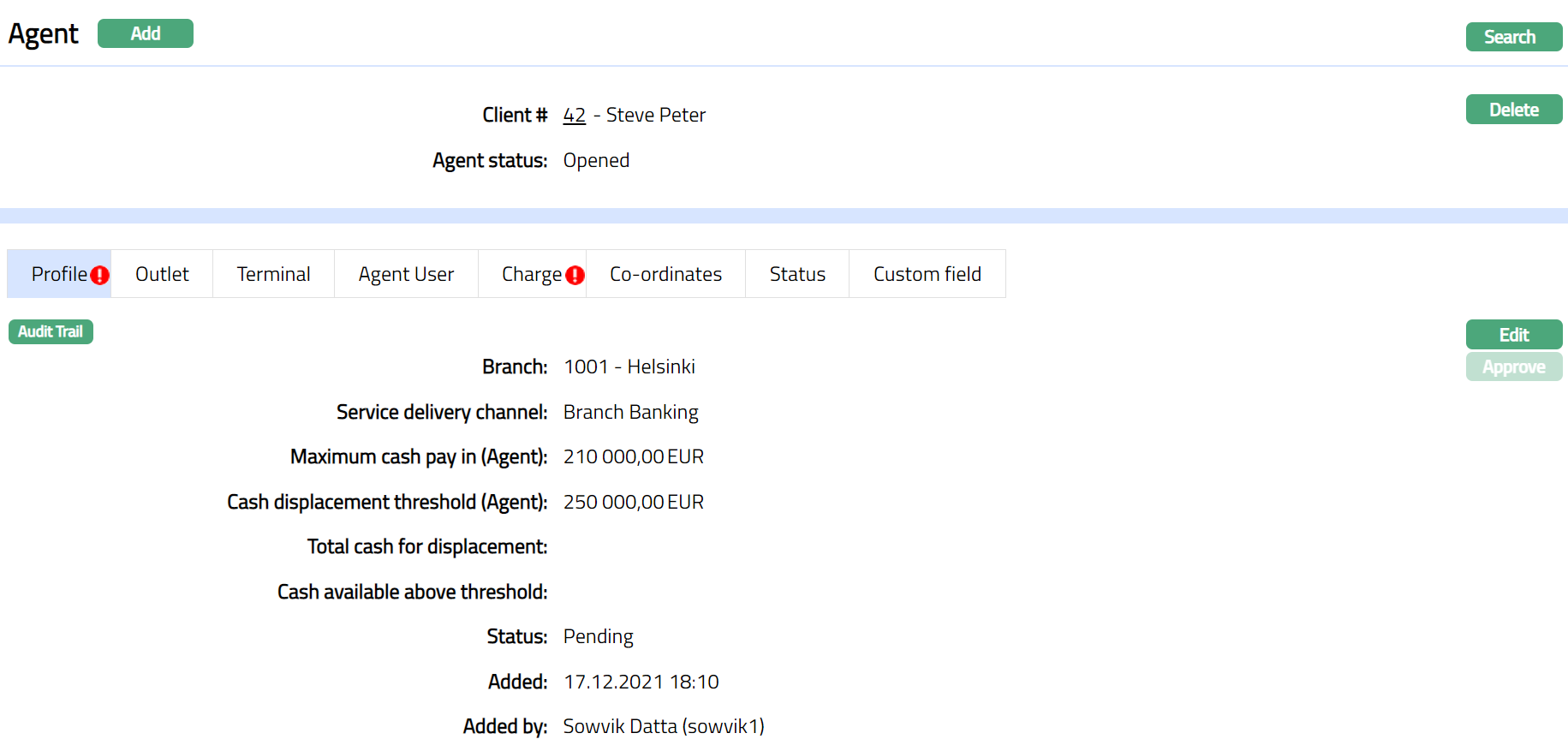Click the Sowvik Datta added-by value
The height and width of the screenshot is (751, 1568).
pyautogui.click(x=663, y=727)
